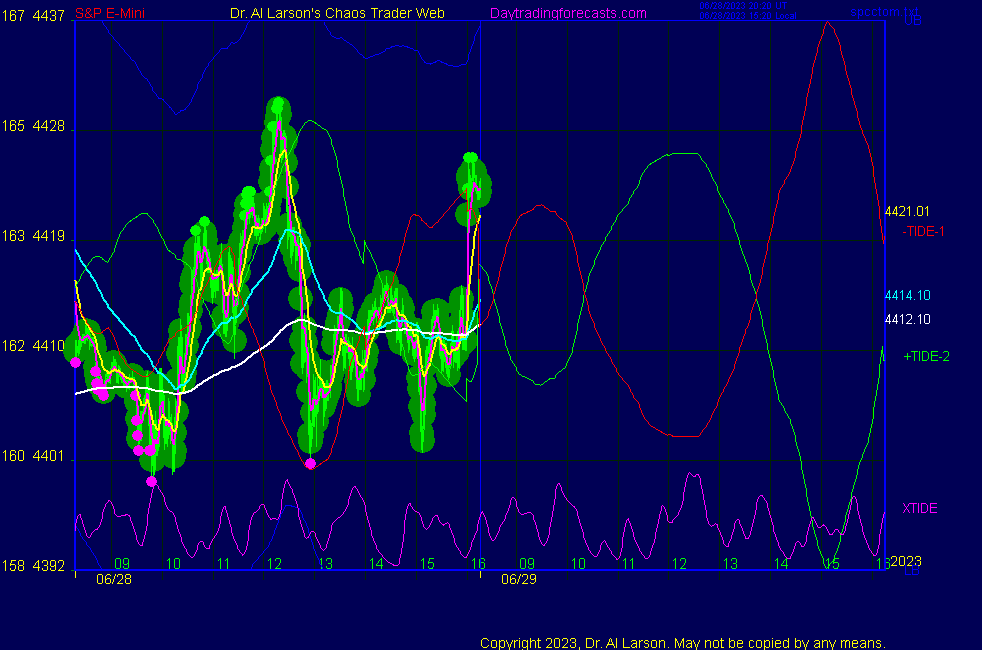The height and width of the screenshot is (650, 982).
Task: Click the XTIDE magenta legend label
Action: point(919,508)
